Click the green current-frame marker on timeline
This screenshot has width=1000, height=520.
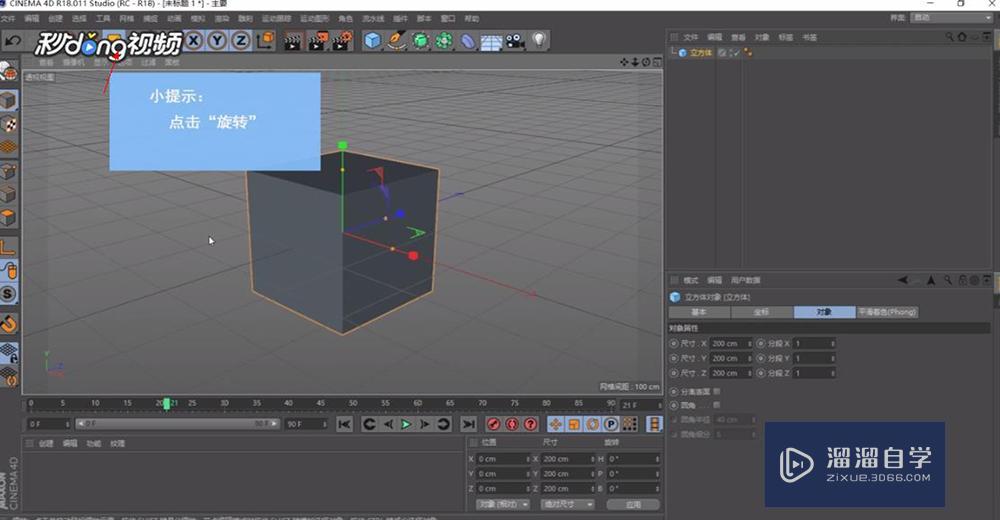click(166, 403)
